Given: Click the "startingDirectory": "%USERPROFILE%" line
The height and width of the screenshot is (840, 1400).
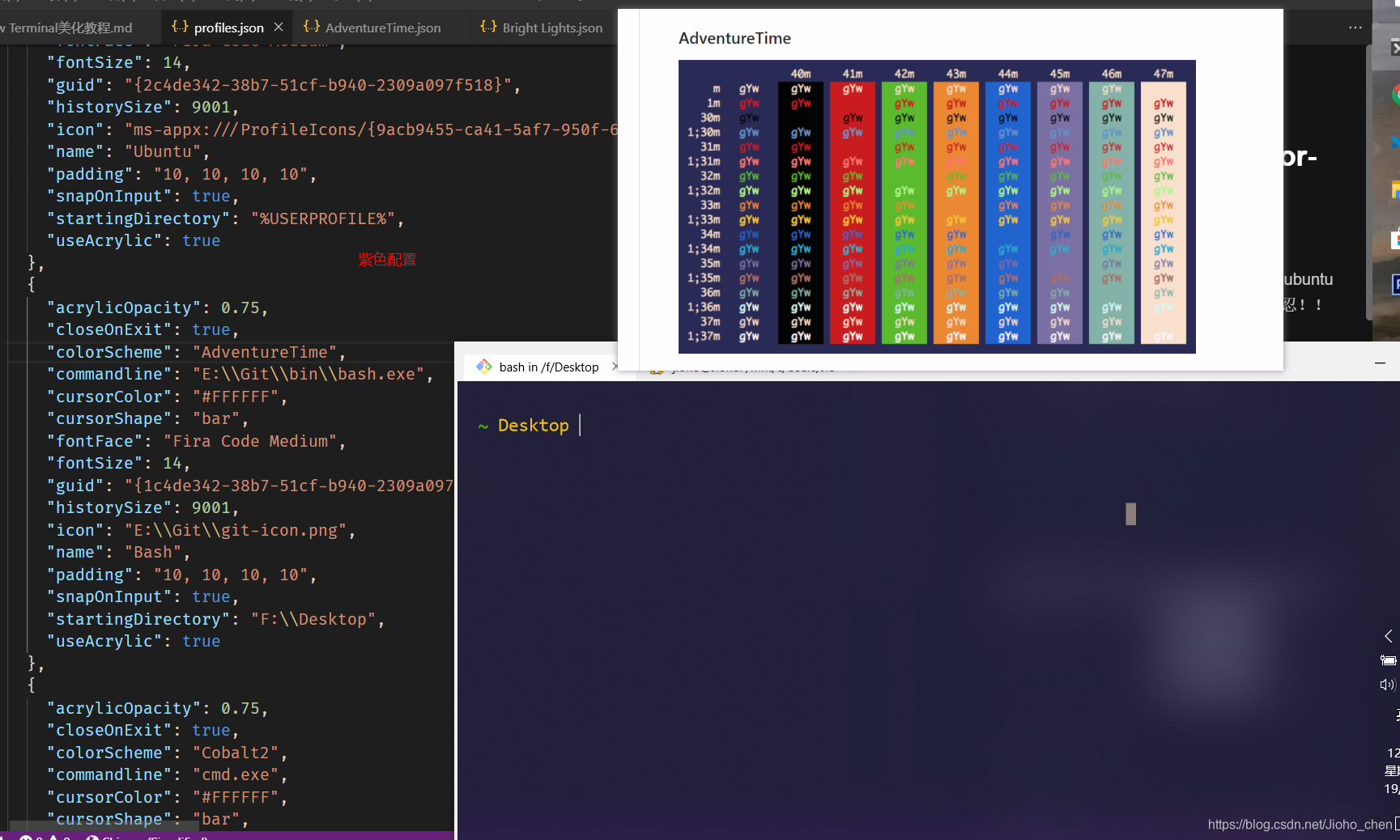Looking at the screenshot, I should coord(225,219).
